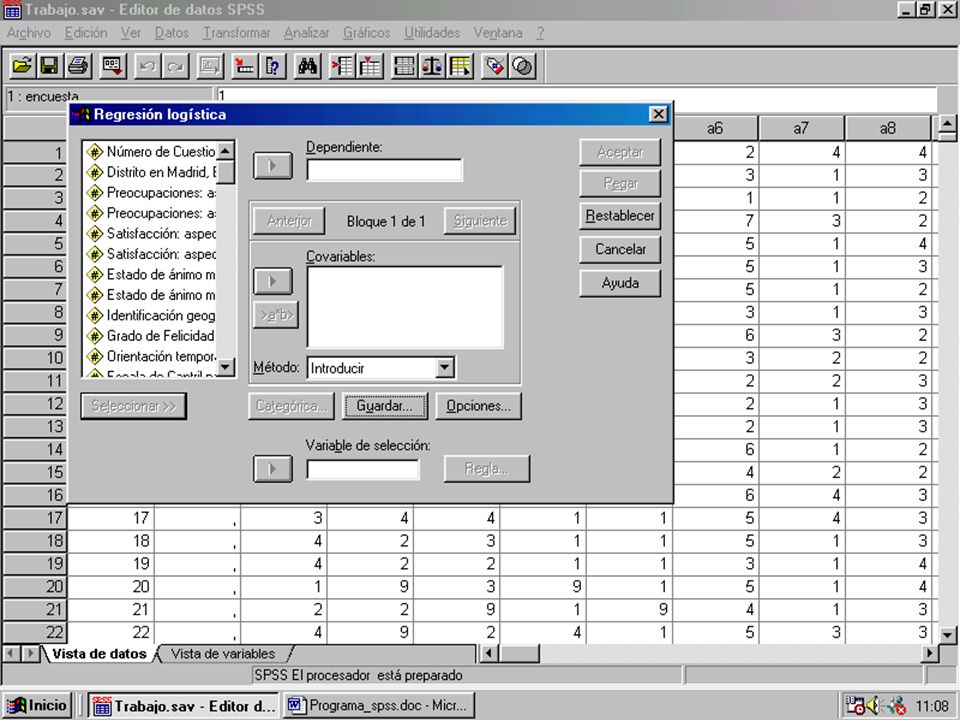Switch to Programa_spss.doc taskbar window
Screen dimensions: 960x720
378,705
